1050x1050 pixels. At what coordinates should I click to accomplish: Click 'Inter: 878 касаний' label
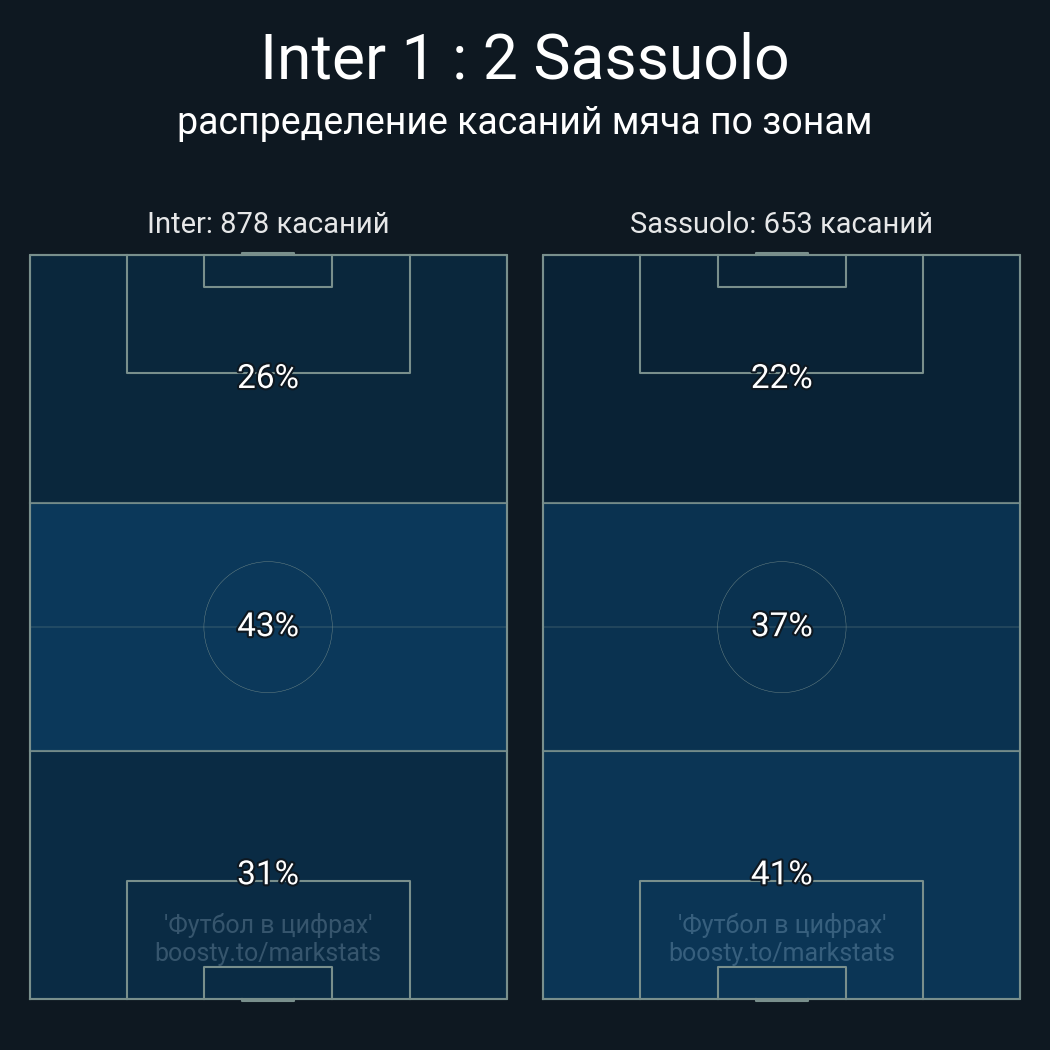click(268, 223)
